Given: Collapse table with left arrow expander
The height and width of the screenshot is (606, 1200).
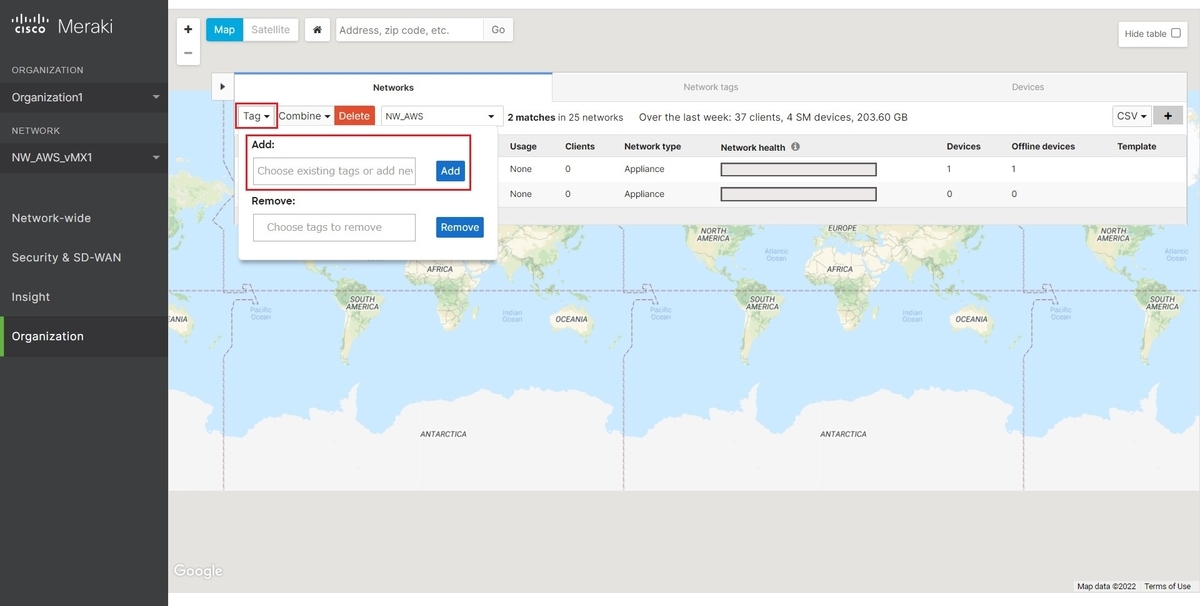Looking at the screenshot, I should pos(224,87).
